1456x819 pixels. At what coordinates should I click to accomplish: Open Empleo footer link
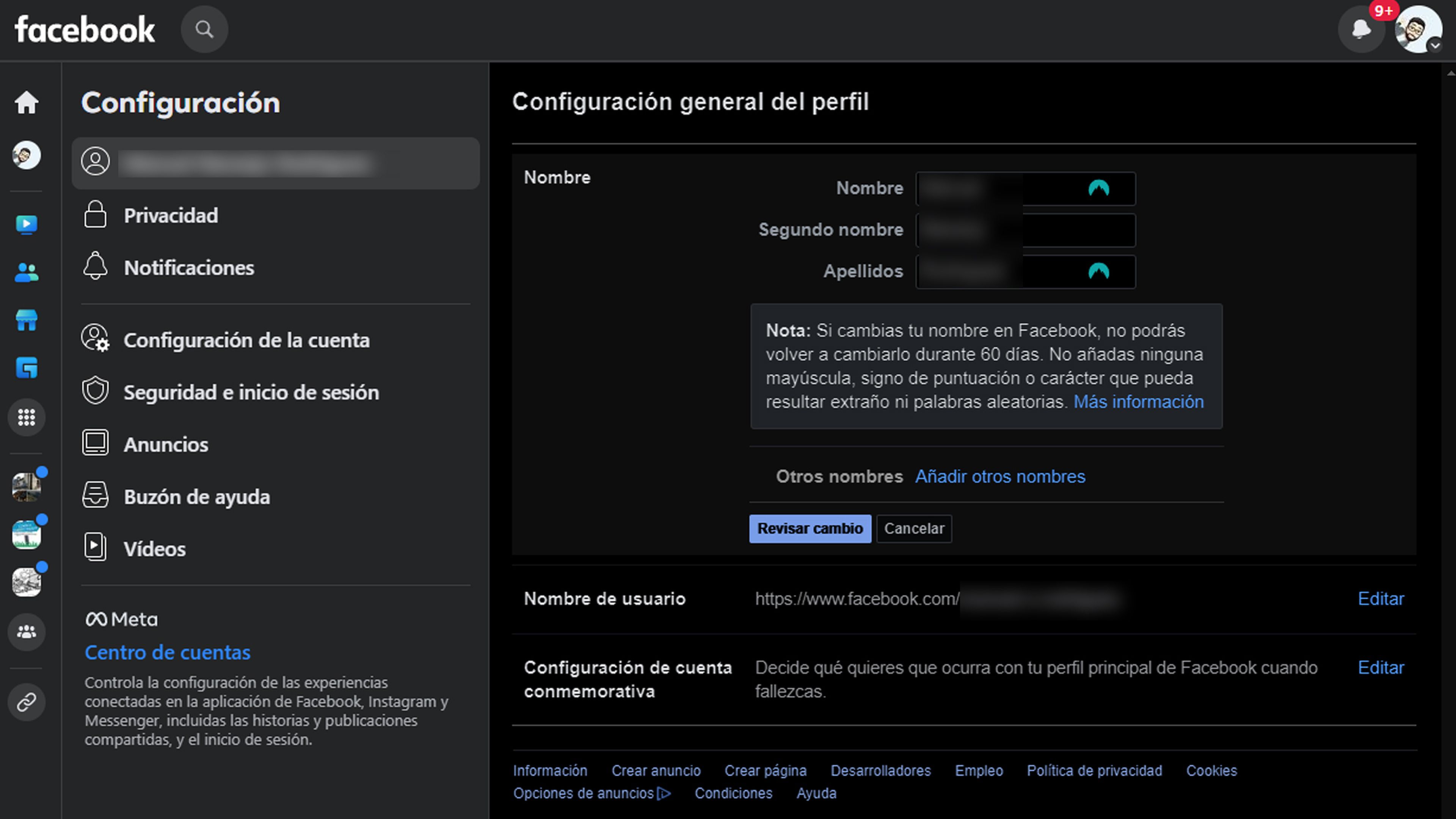click(x=979, y=770)
